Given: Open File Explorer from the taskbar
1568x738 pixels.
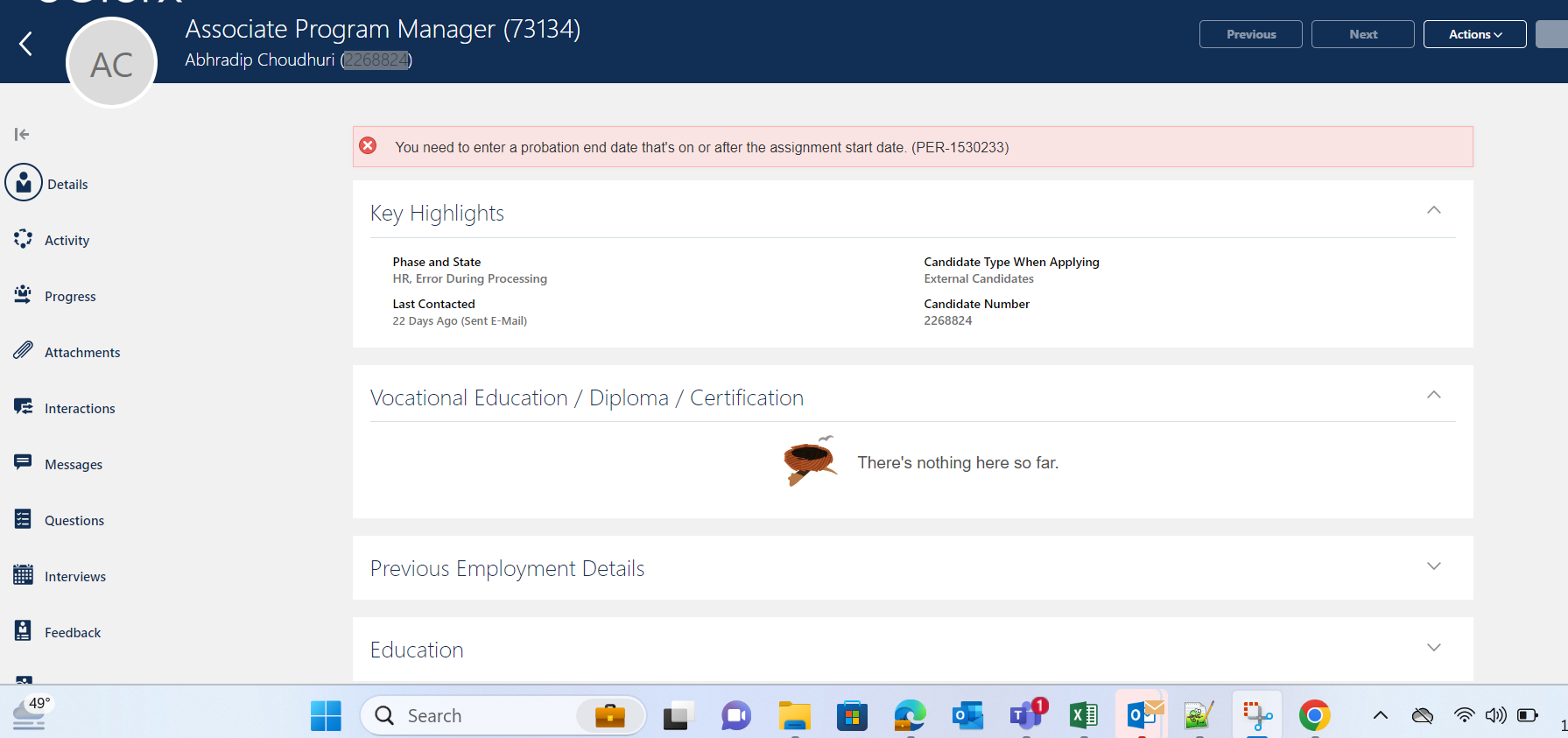Looking at the screenshot, I should coord(795,715).
